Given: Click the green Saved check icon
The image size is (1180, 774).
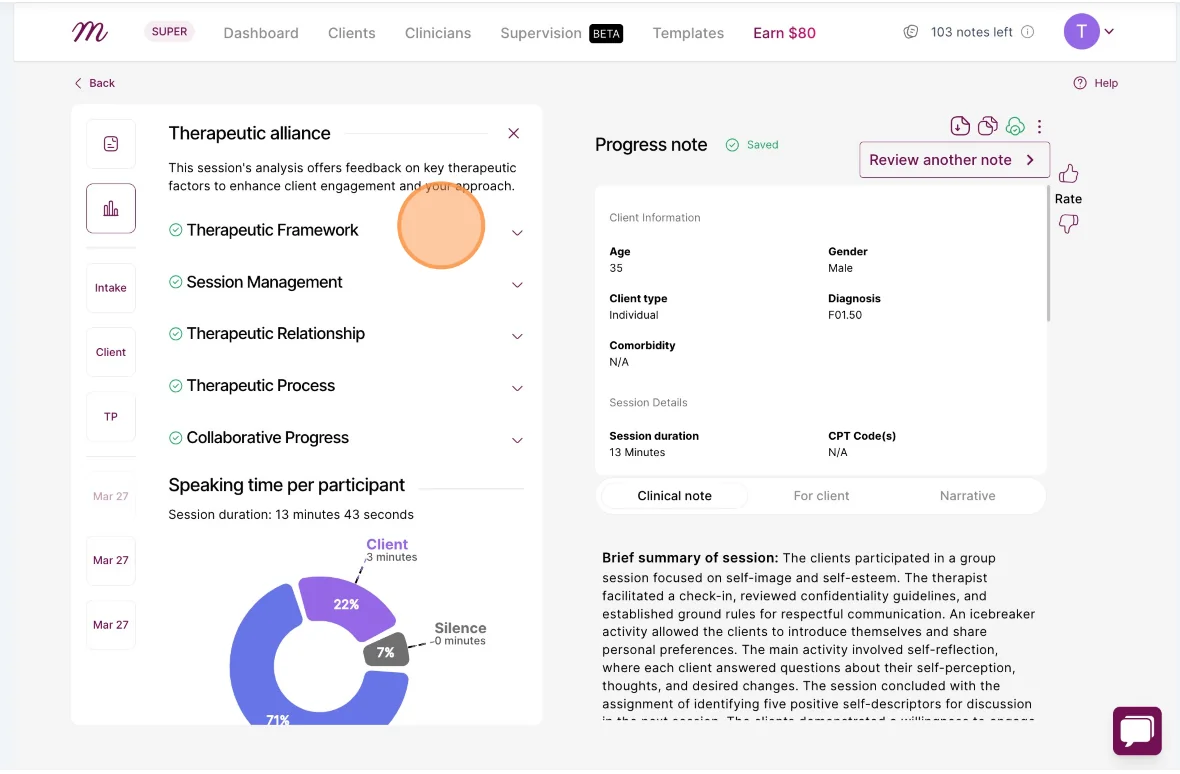Looking at the screenshot, I should (732, 145).
